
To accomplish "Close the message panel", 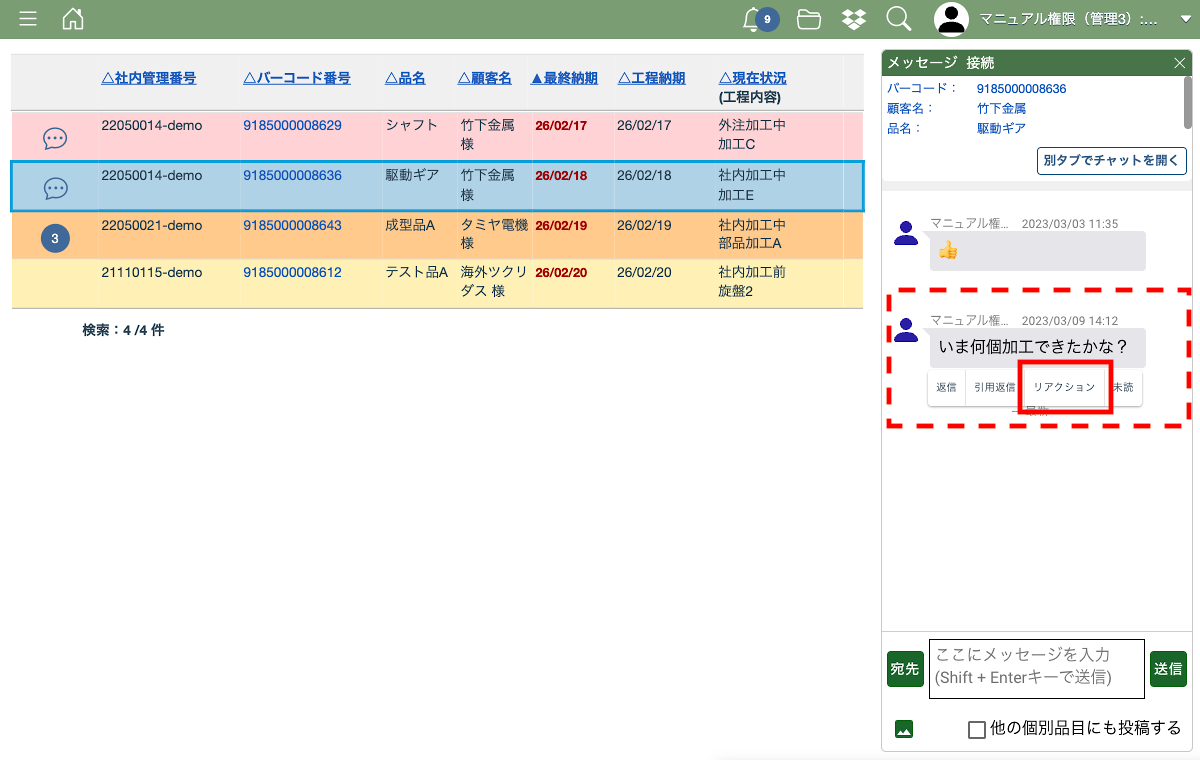I will pos(1179,63).
